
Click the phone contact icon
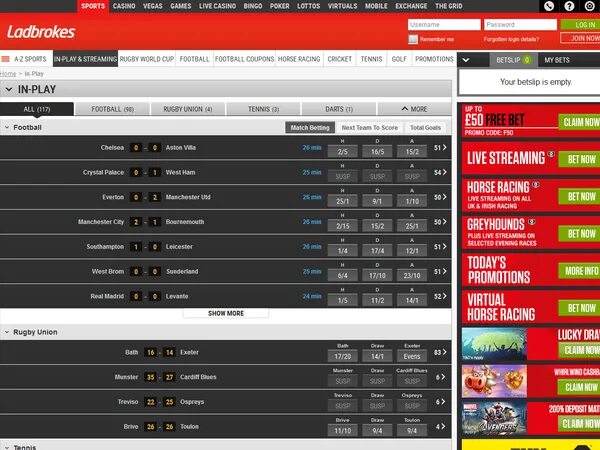click(x=549, y=6)
